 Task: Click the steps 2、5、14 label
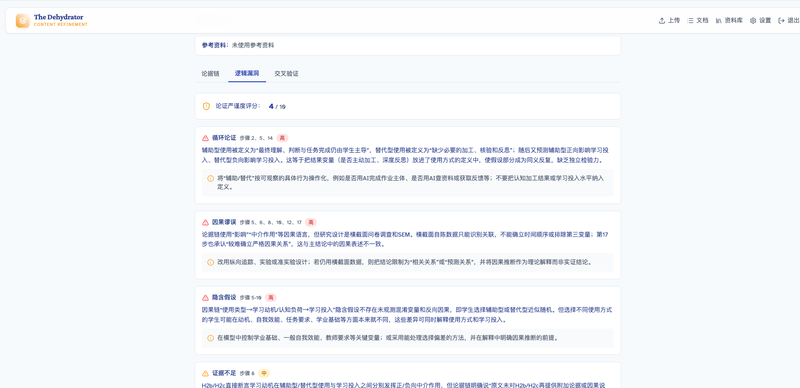pos(256,138)
